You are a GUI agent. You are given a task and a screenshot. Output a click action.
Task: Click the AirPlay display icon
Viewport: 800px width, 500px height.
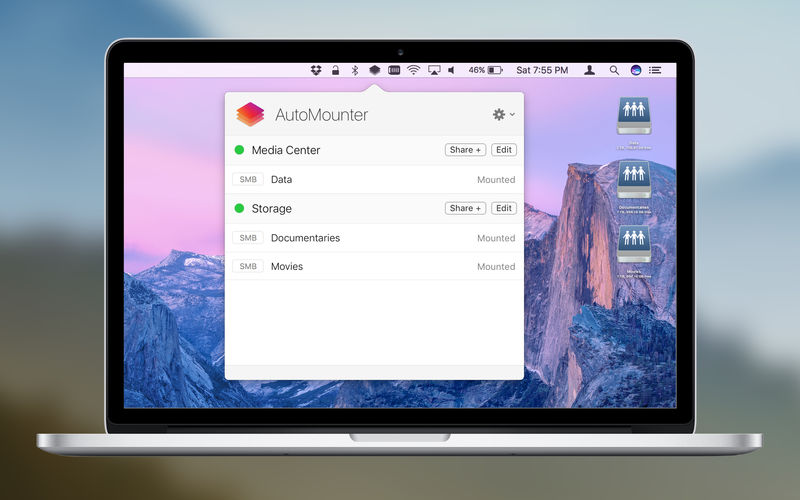(434, 71)
